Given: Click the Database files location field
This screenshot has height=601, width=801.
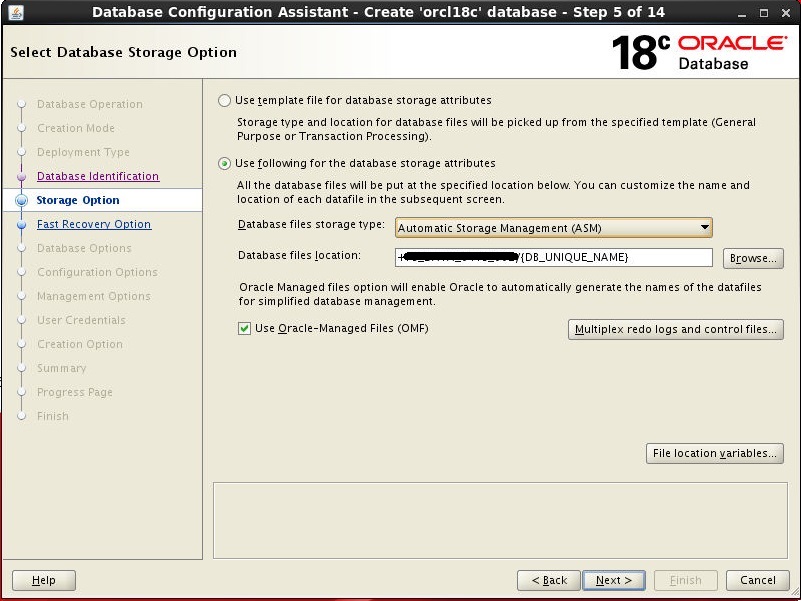Looking at the screenshot, I should tap(553, 257).
